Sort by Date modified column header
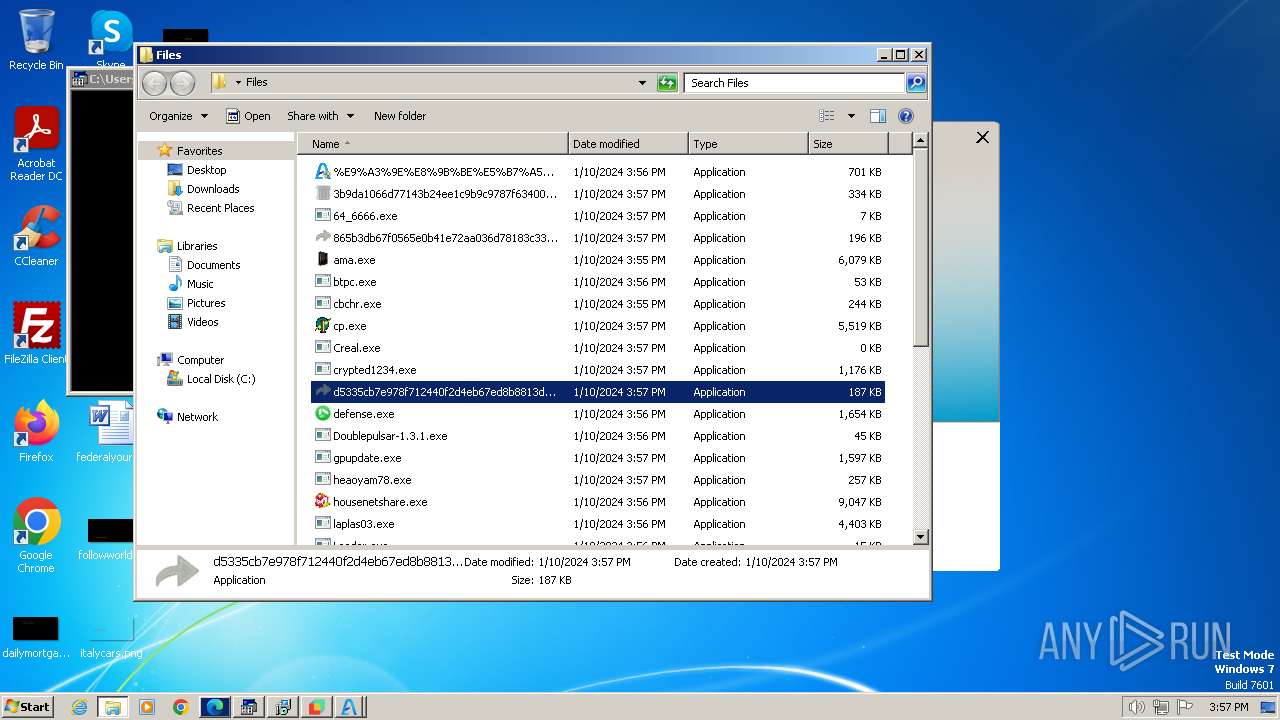1280x720 pixels. point(628,144)
